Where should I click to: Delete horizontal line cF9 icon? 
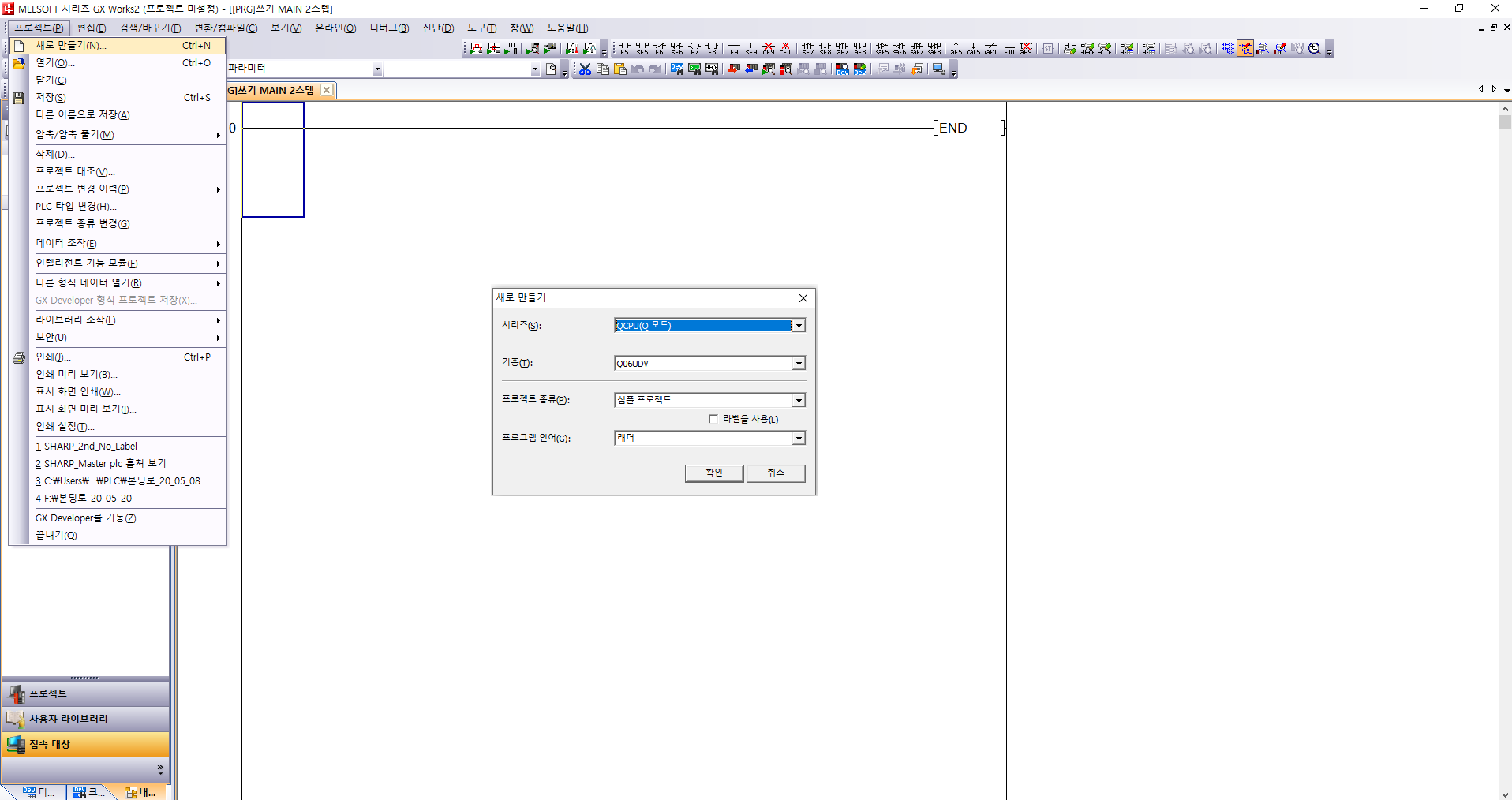tap(769, 48)
